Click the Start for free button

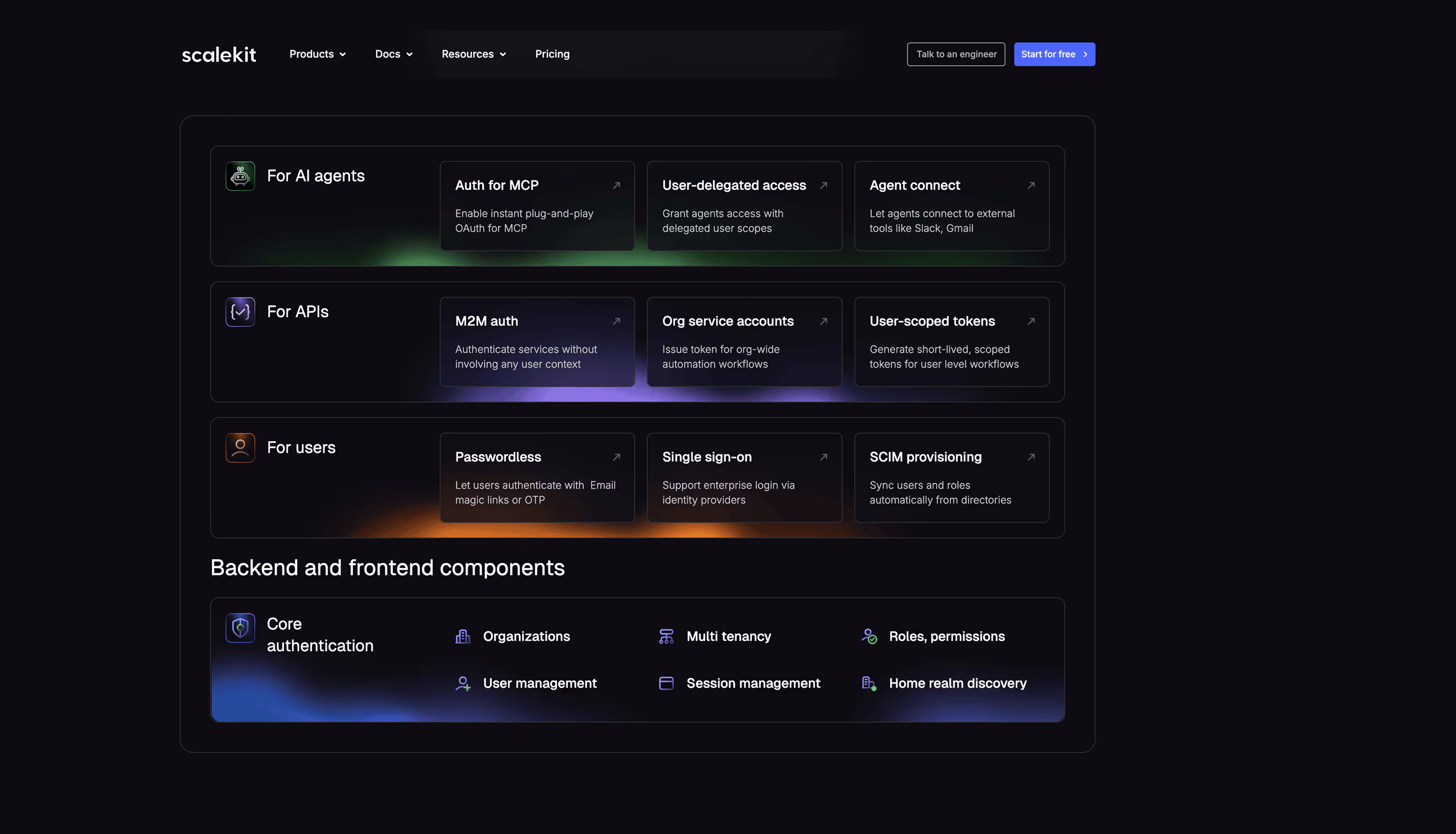coord(1054,54)
